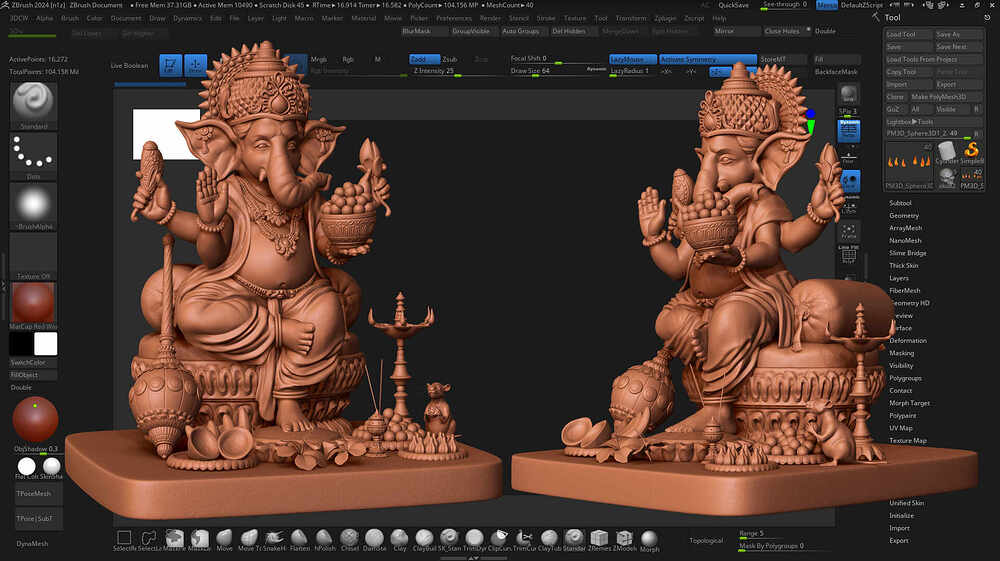Image resolution: width=1000 pixels, height=561 pixels.
Task: Open the Document menu
Action: tap(126, 18)
